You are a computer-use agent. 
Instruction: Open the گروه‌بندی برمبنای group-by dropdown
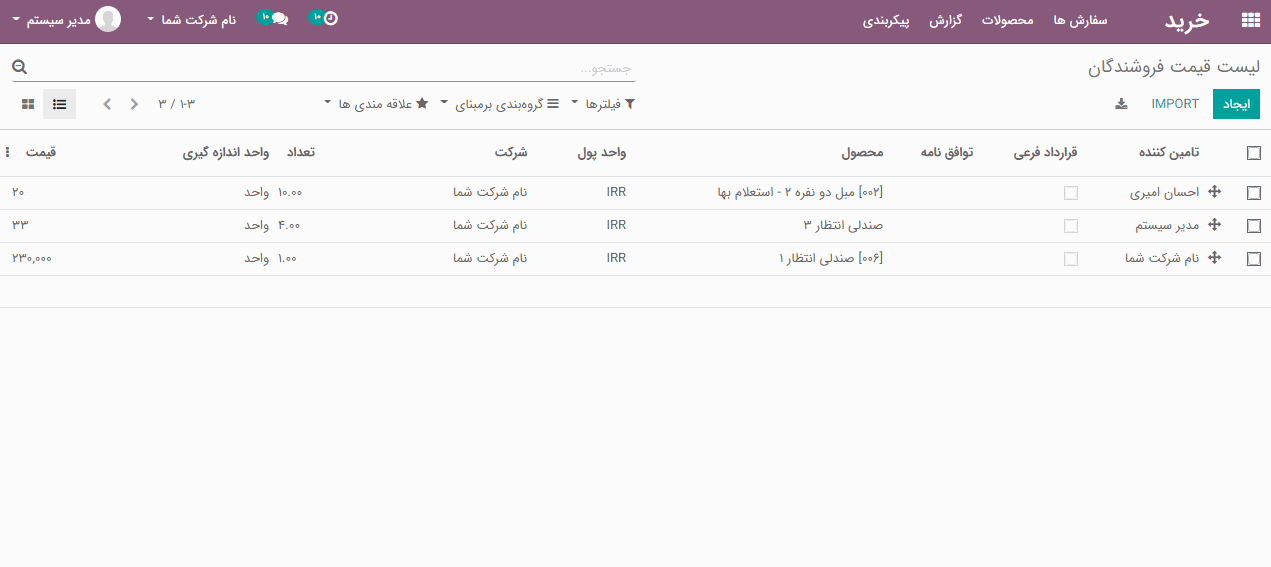point(499,104)
